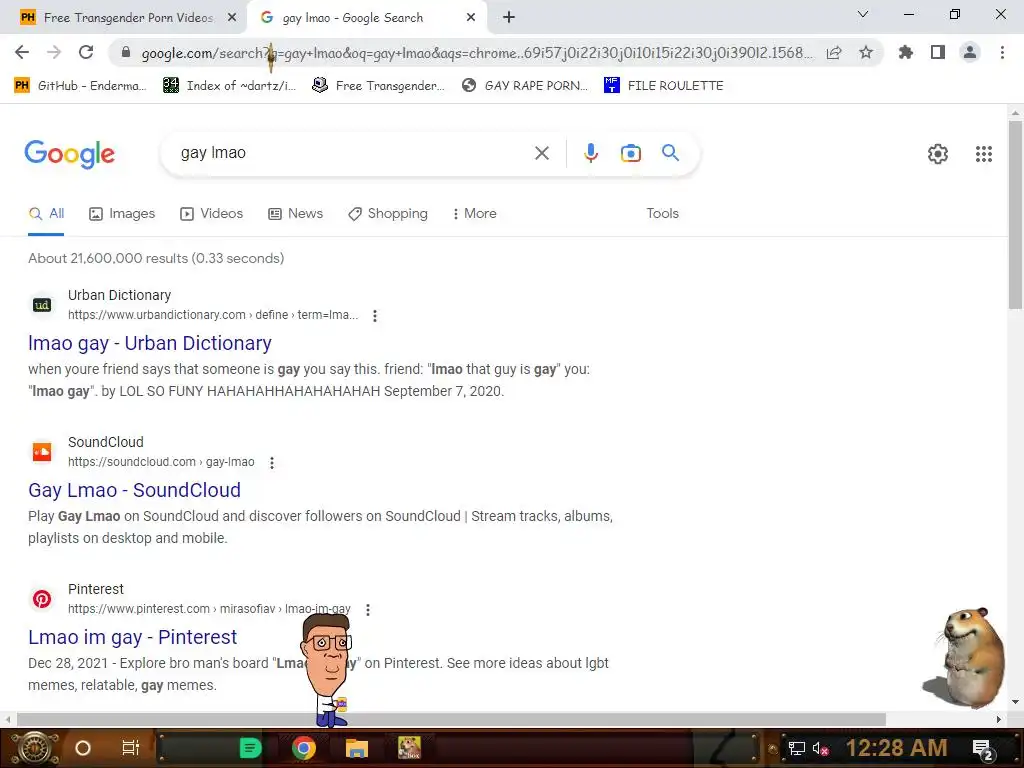Open Google quick settings gear
The height and width of the screenshot is (768, 1024).
[x=938, y=153]
